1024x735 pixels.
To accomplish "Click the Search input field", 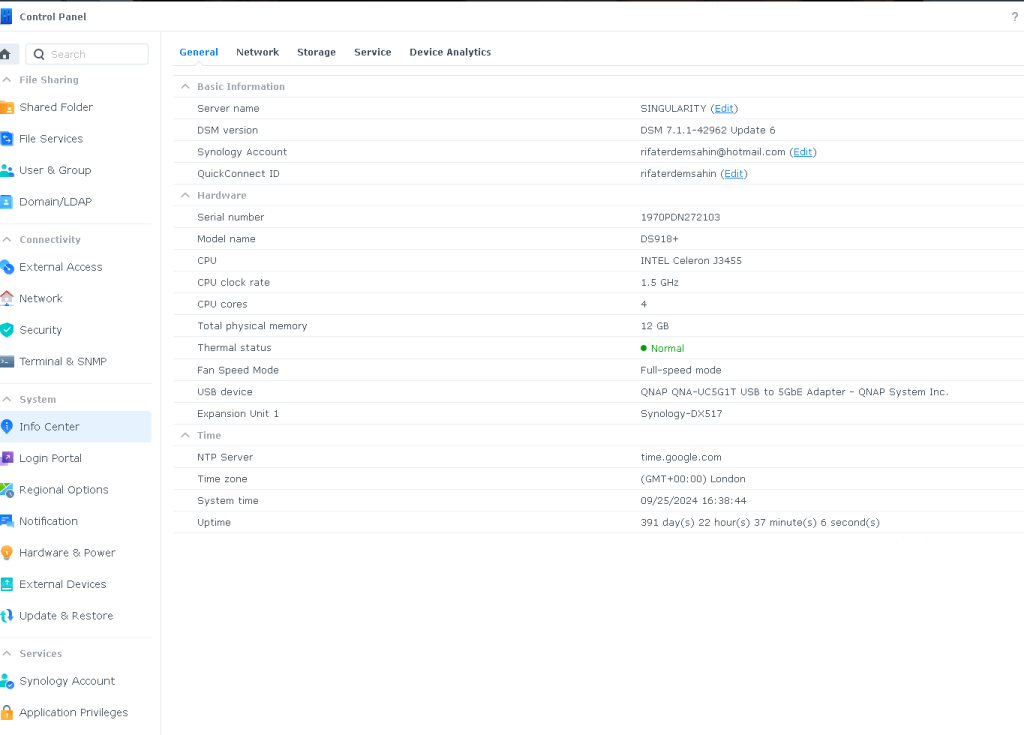I will (87, 54).
